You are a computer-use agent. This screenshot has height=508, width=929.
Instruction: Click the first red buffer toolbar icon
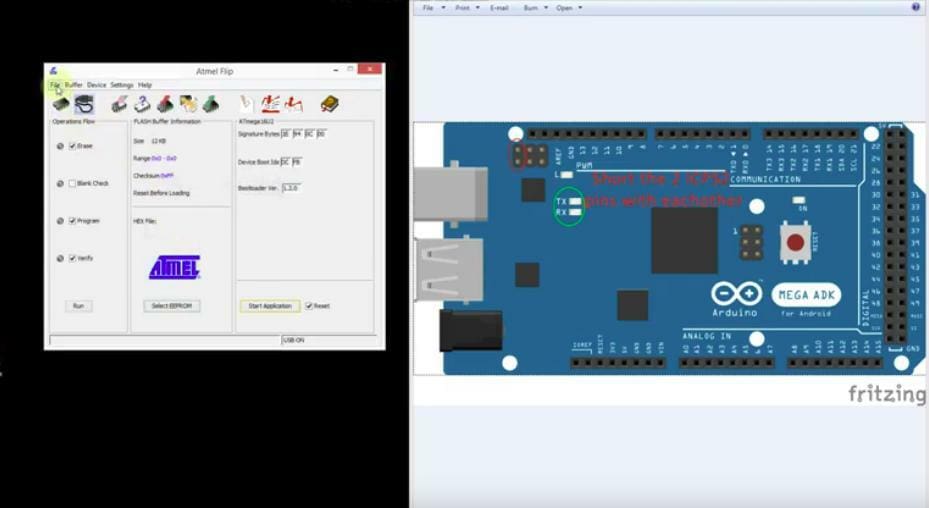tap(271, 104)
